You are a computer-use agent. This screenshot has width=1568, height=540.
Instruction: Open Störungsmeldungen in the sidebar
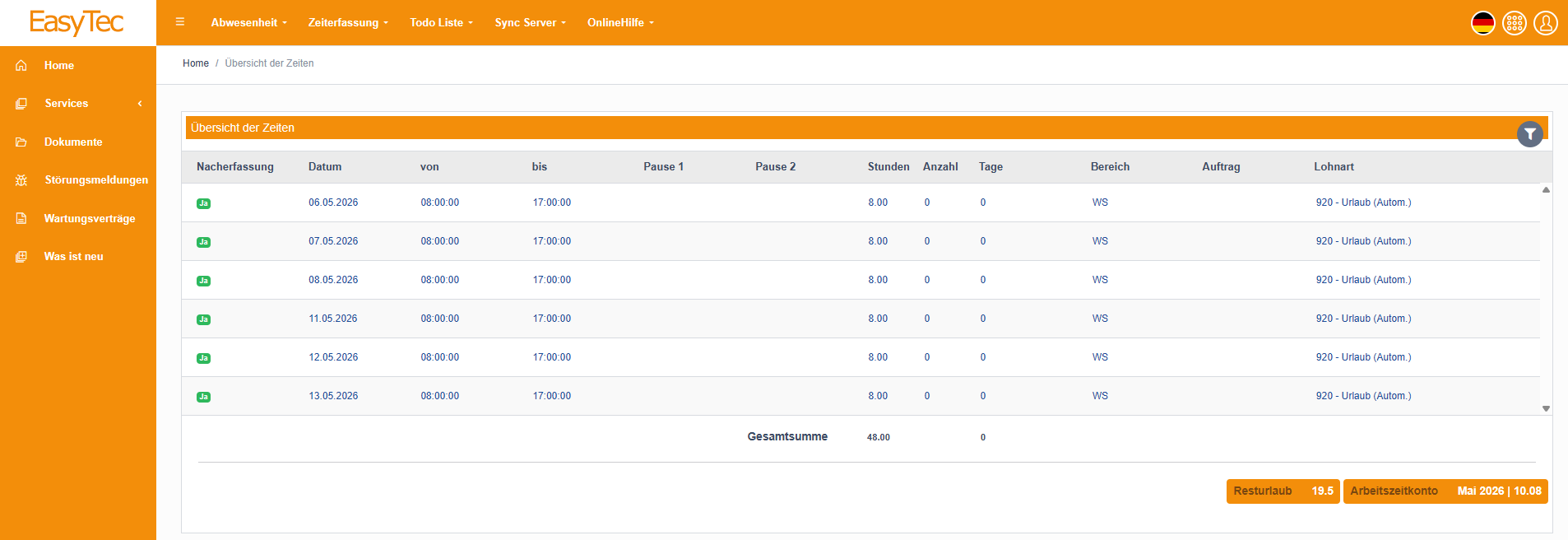tap(96, 180)
